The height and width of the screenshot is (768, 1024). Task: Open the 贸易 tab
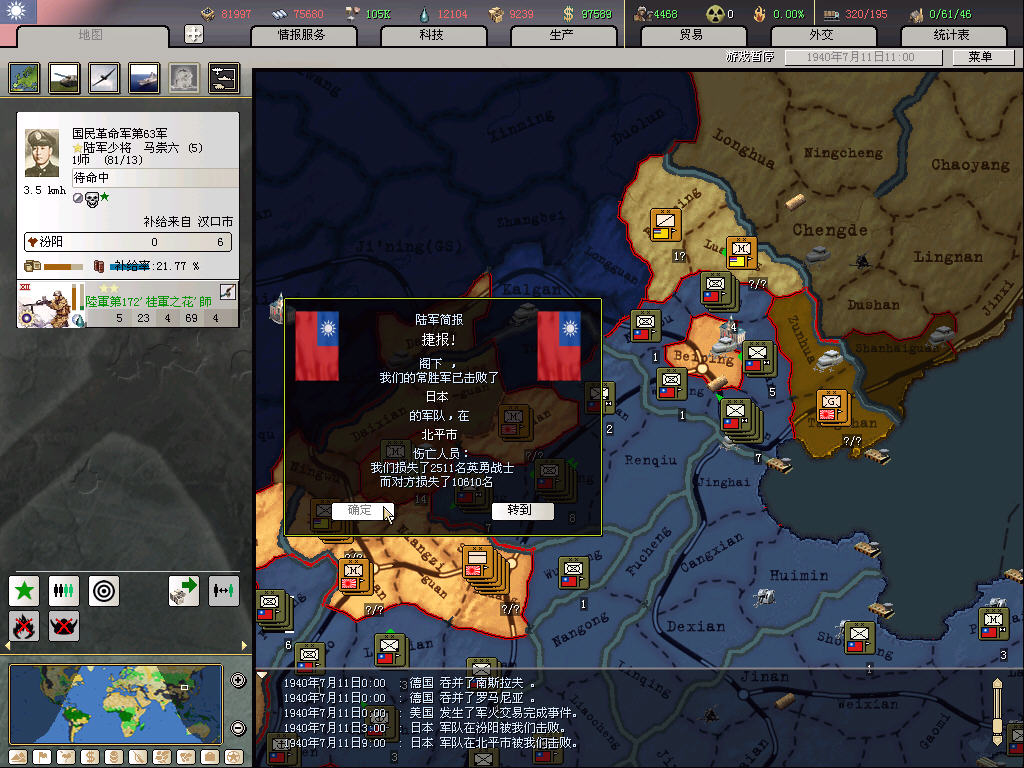(692, 35)
